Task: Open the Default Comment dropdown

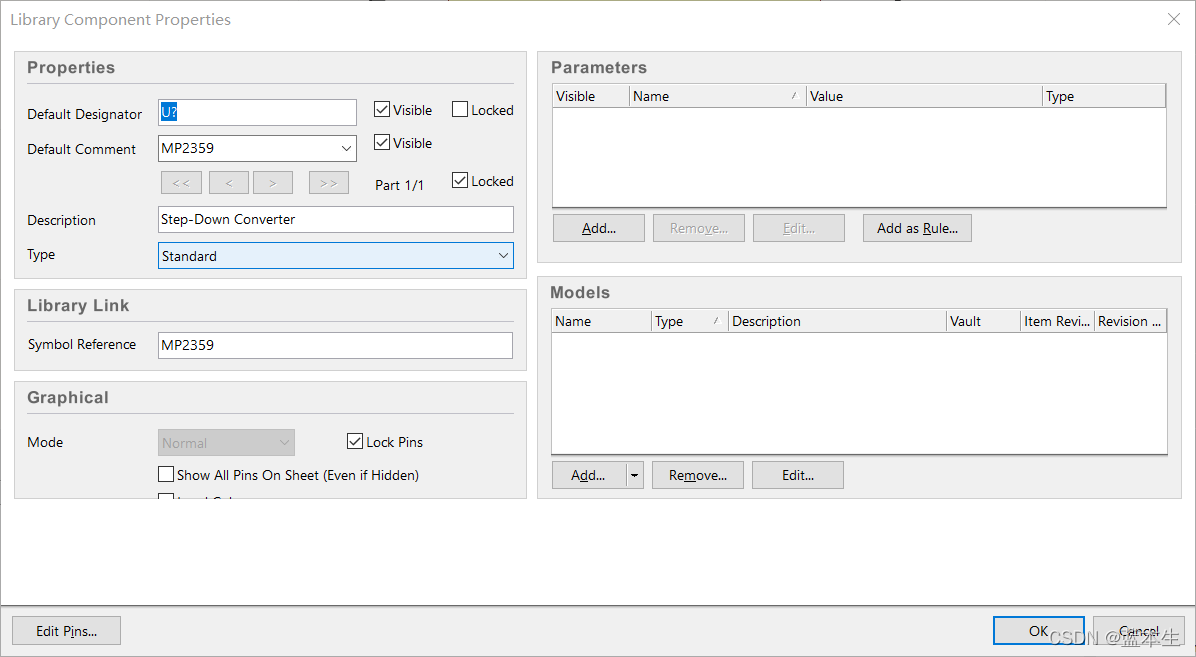Action: [x=346, y=148]
